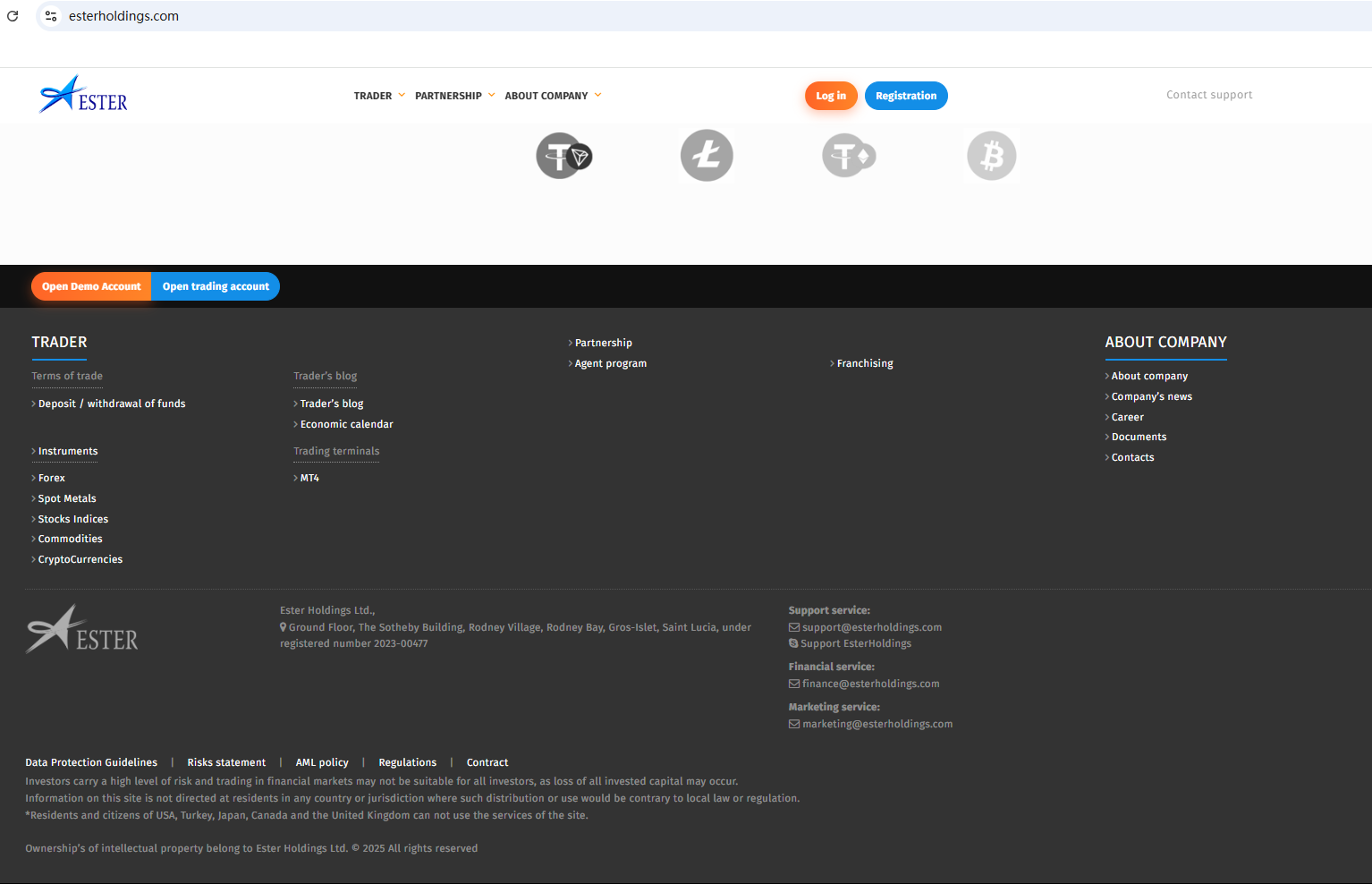Open Demo Account via the orange button
The width and height of the screenshot is (1372, 884).
pyautogui.click(x=91, y=286)
